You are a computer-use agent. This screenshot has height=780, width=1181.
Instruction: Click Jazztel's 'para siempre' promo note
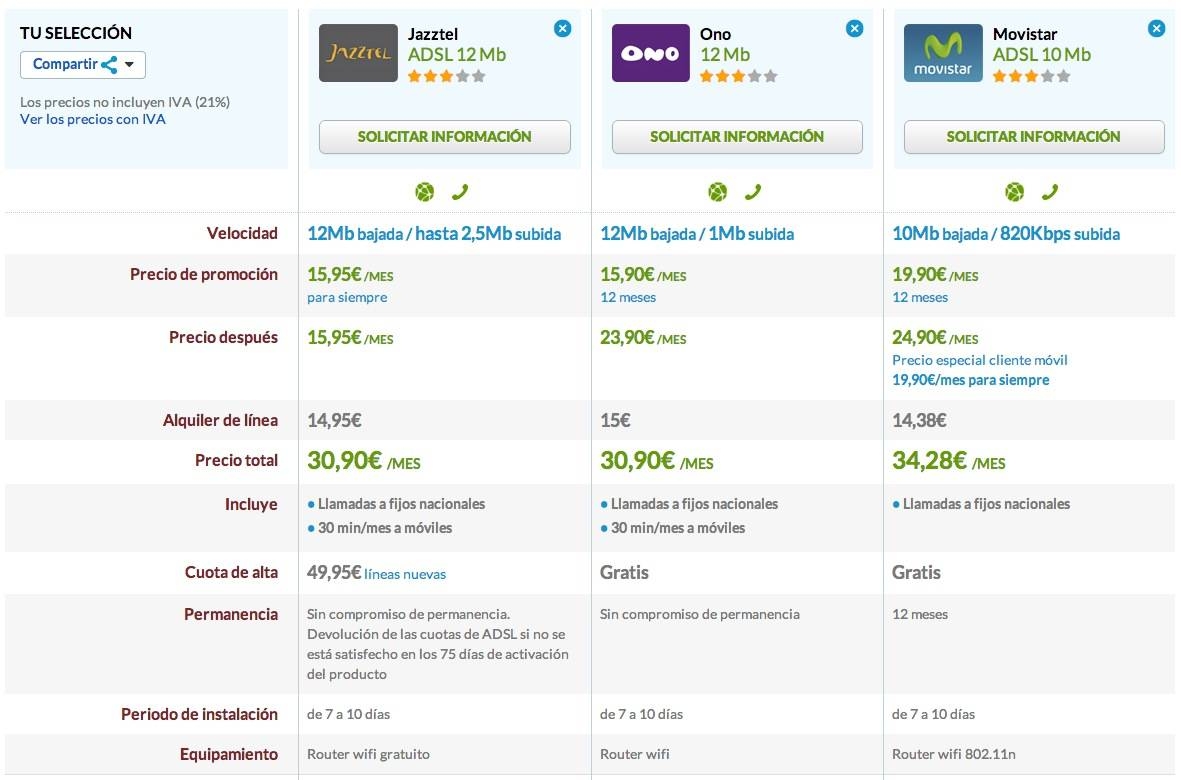pyautogui.click(x=347, y=297)
